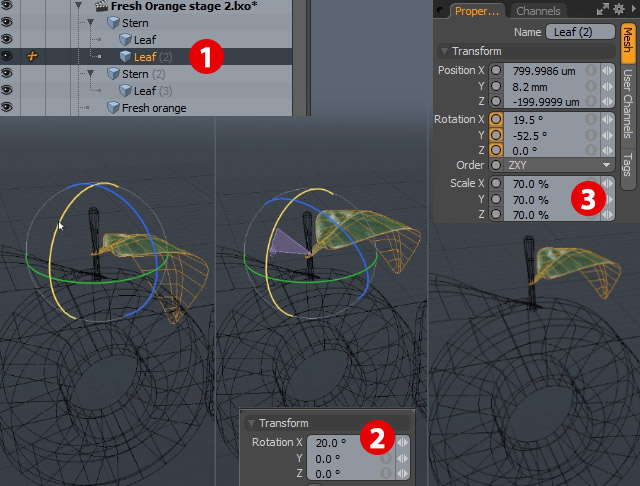The width and height of the screenshot is (640, 486).
Task: Toggle the keyframe circle for Position X
Action: (496, 70)
